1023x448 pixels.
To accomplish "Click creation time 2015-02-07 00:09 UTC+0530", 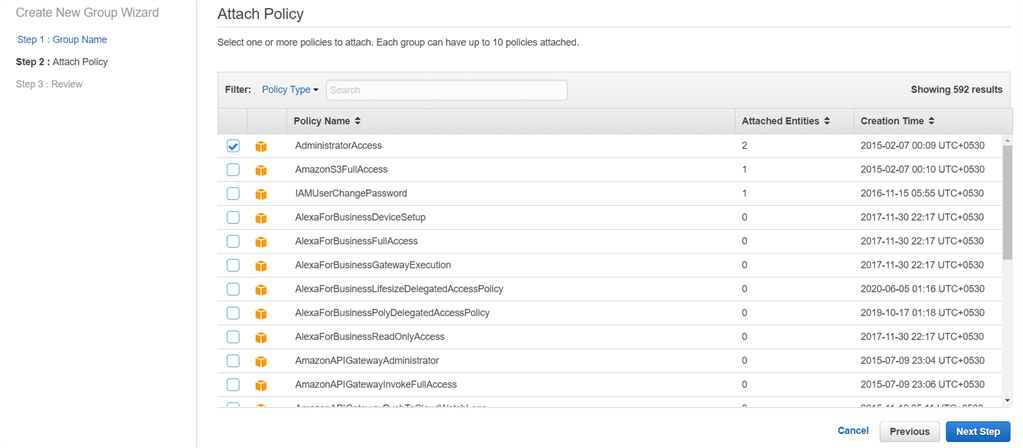I will tap(923, 145).
